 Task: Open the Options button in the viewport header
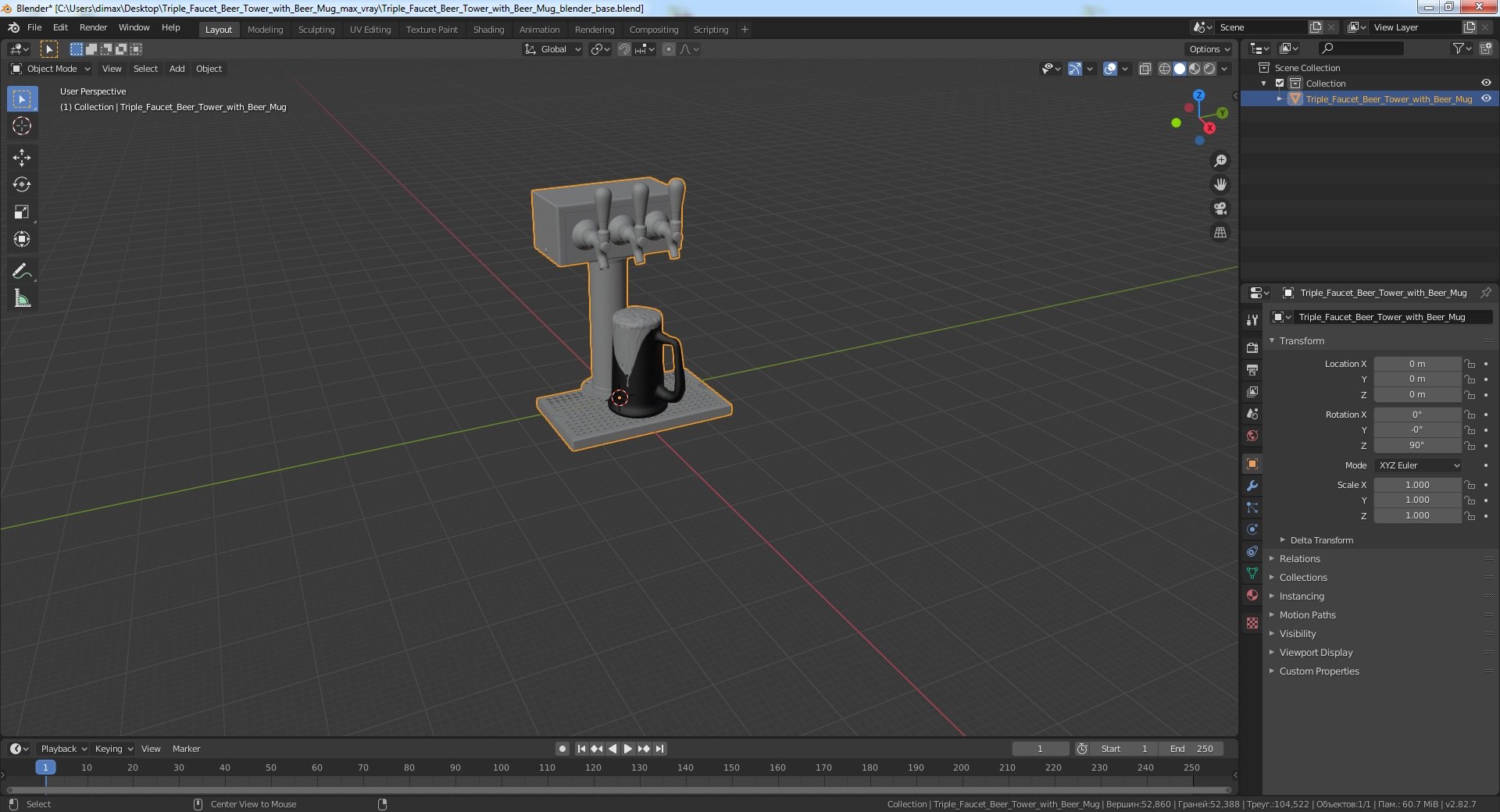[1209, 49]
